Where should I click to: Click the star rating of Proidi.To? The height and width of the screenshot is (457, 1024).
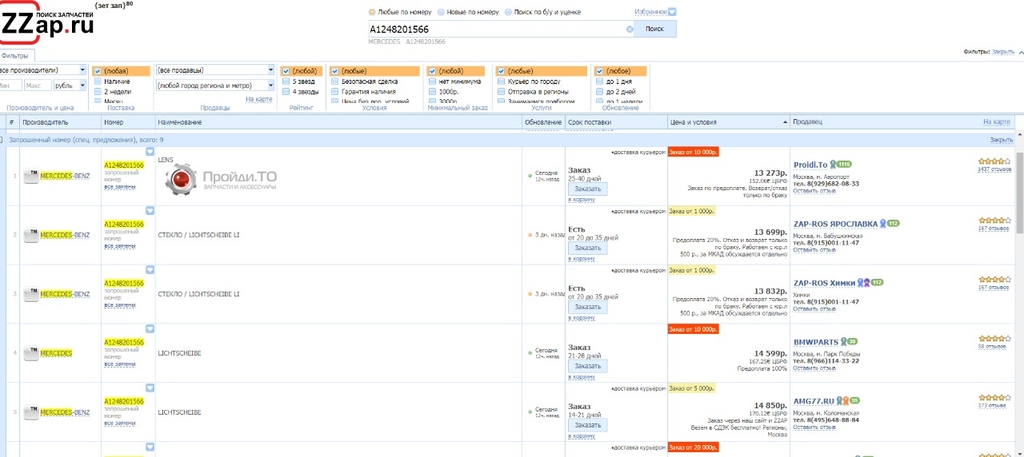[x=994, y=161]
